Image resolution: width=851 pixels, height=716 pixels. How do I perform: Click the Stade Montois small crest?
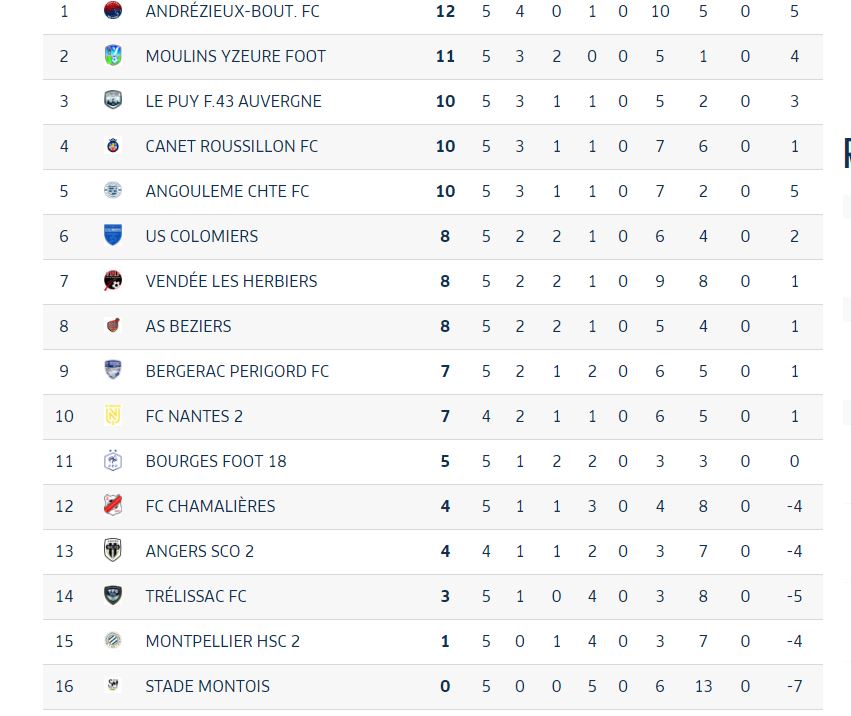[x=113, y=685]
